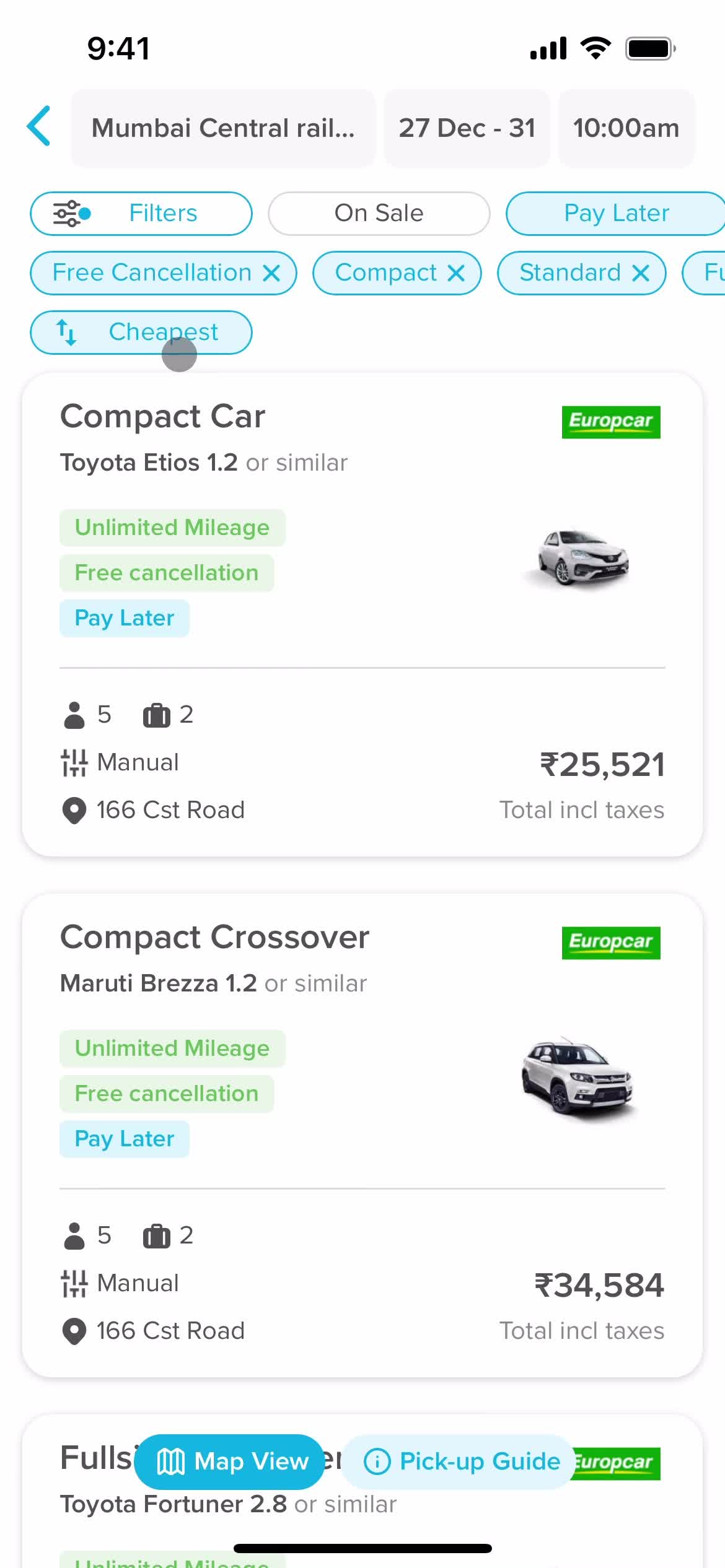
Task: Select the Toyota Etios car image
Action: (x=577, y=557)
